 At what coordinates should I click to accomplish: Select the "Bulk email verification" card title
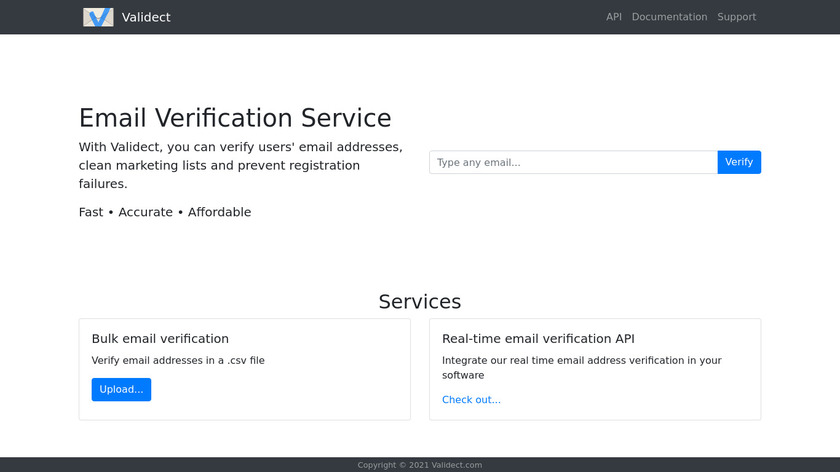[160, 339]
